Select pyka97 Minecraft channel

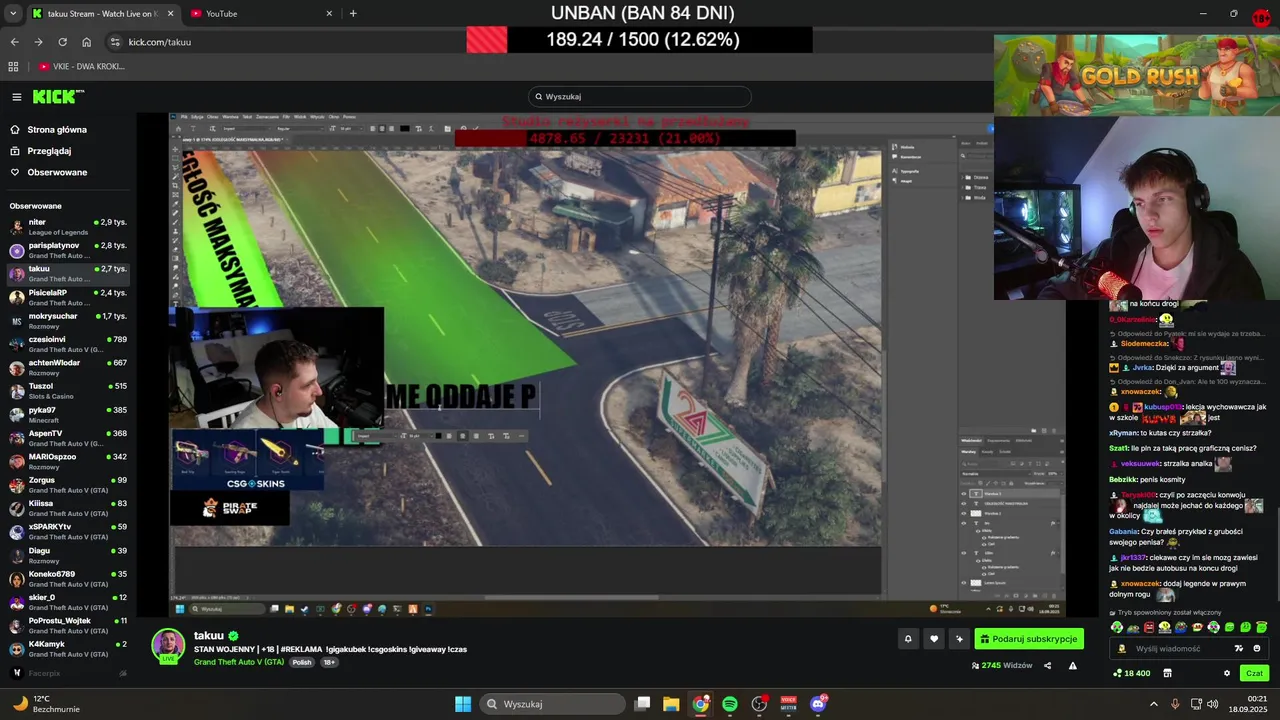(68, 414)
